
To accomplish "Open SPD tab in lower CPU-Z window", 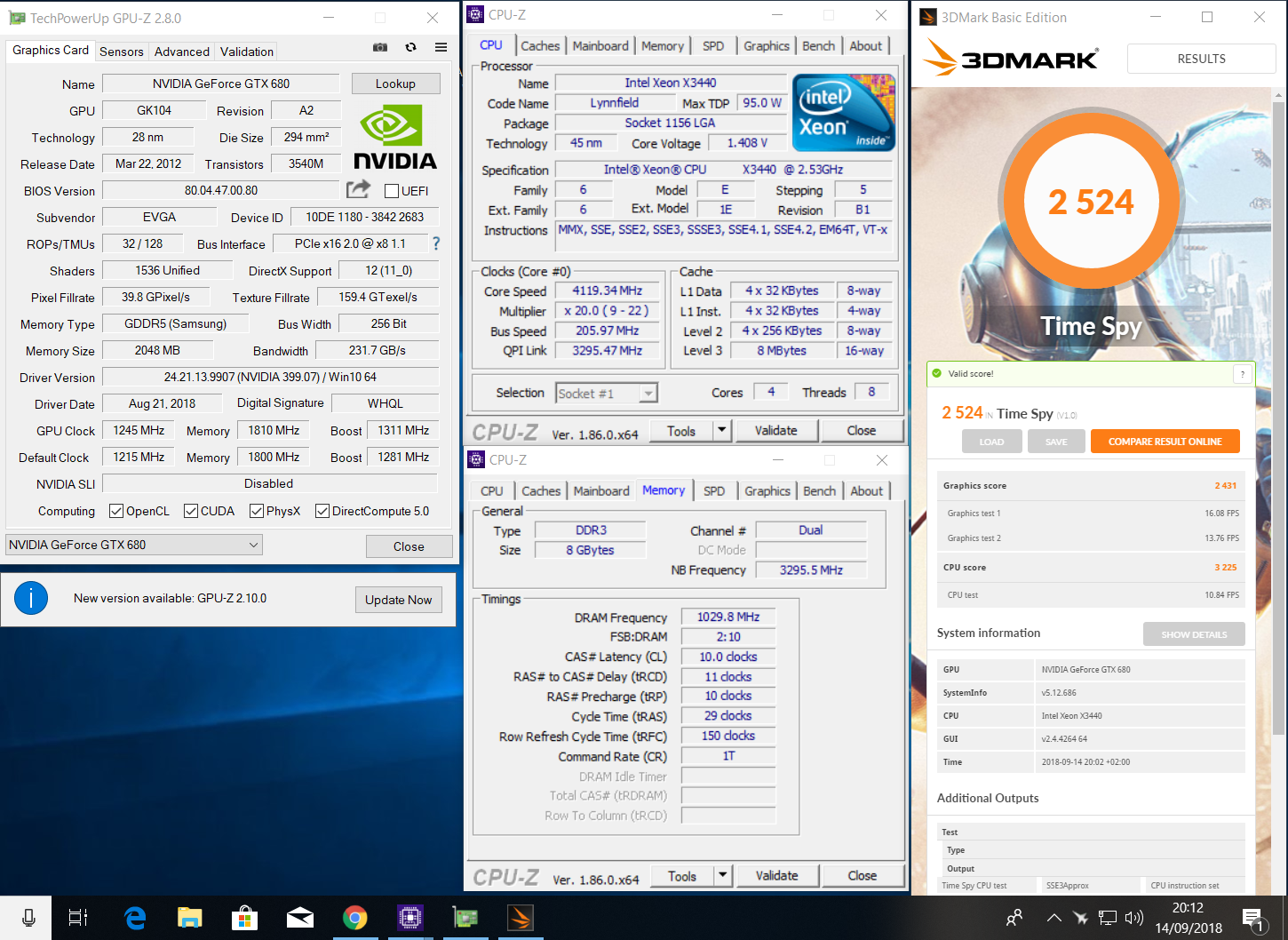I will point(714,491).
